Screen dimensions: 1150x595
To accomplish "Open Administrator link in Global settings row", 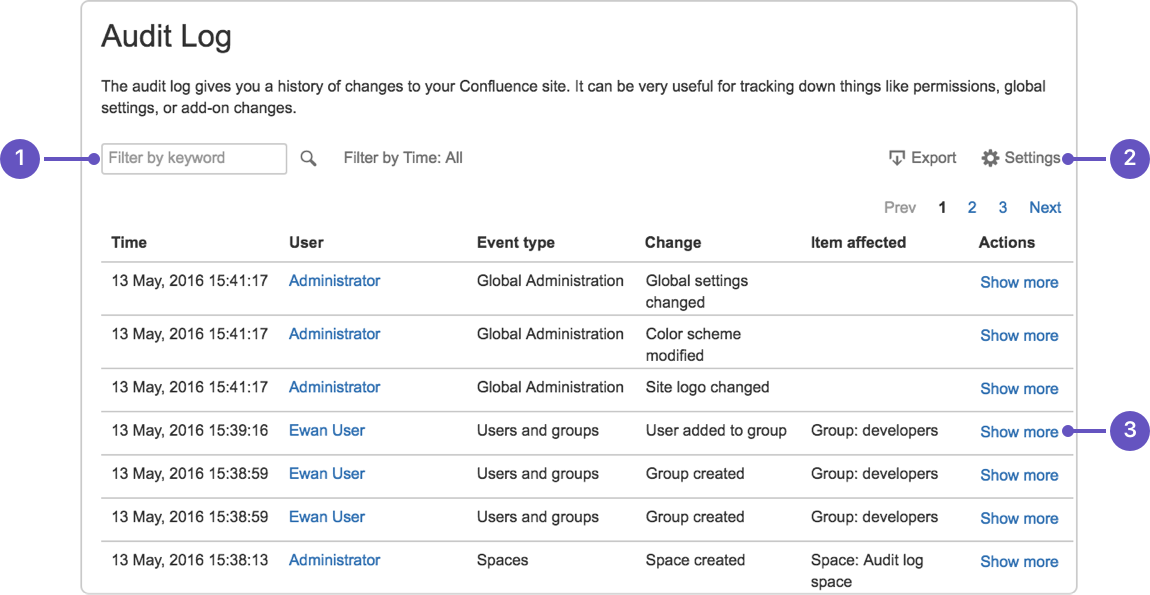I will 334,281.
